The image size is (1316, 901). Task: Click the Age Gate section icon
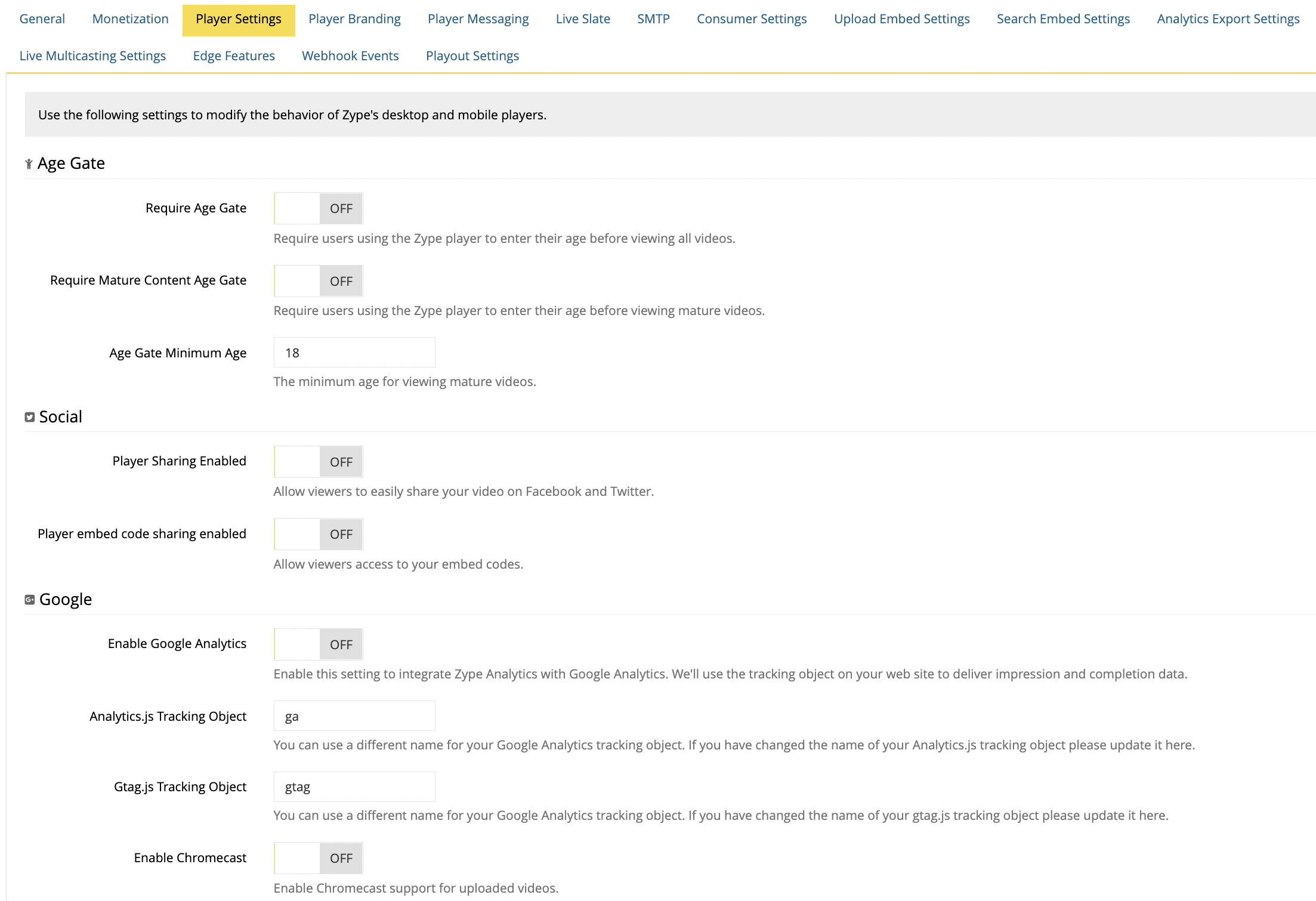pos(29,163)
